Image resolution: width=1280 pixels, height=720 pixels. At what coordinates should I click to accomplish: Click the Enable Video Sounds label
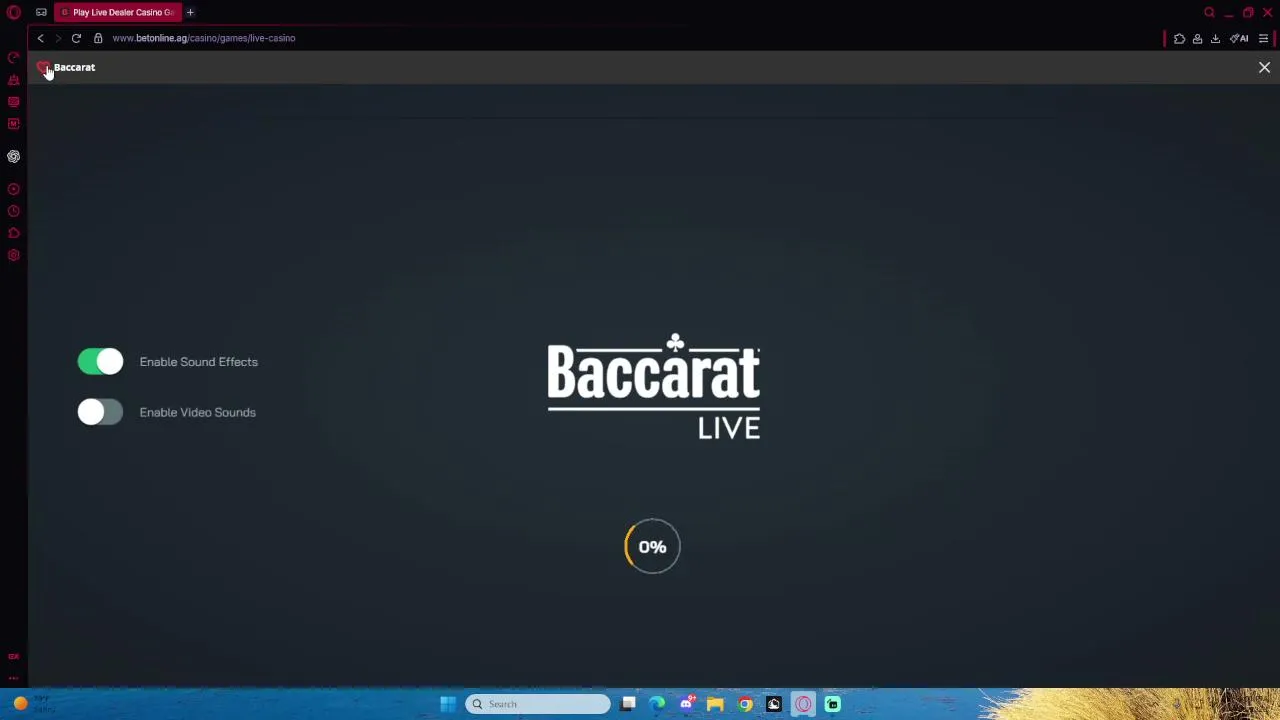197,412
